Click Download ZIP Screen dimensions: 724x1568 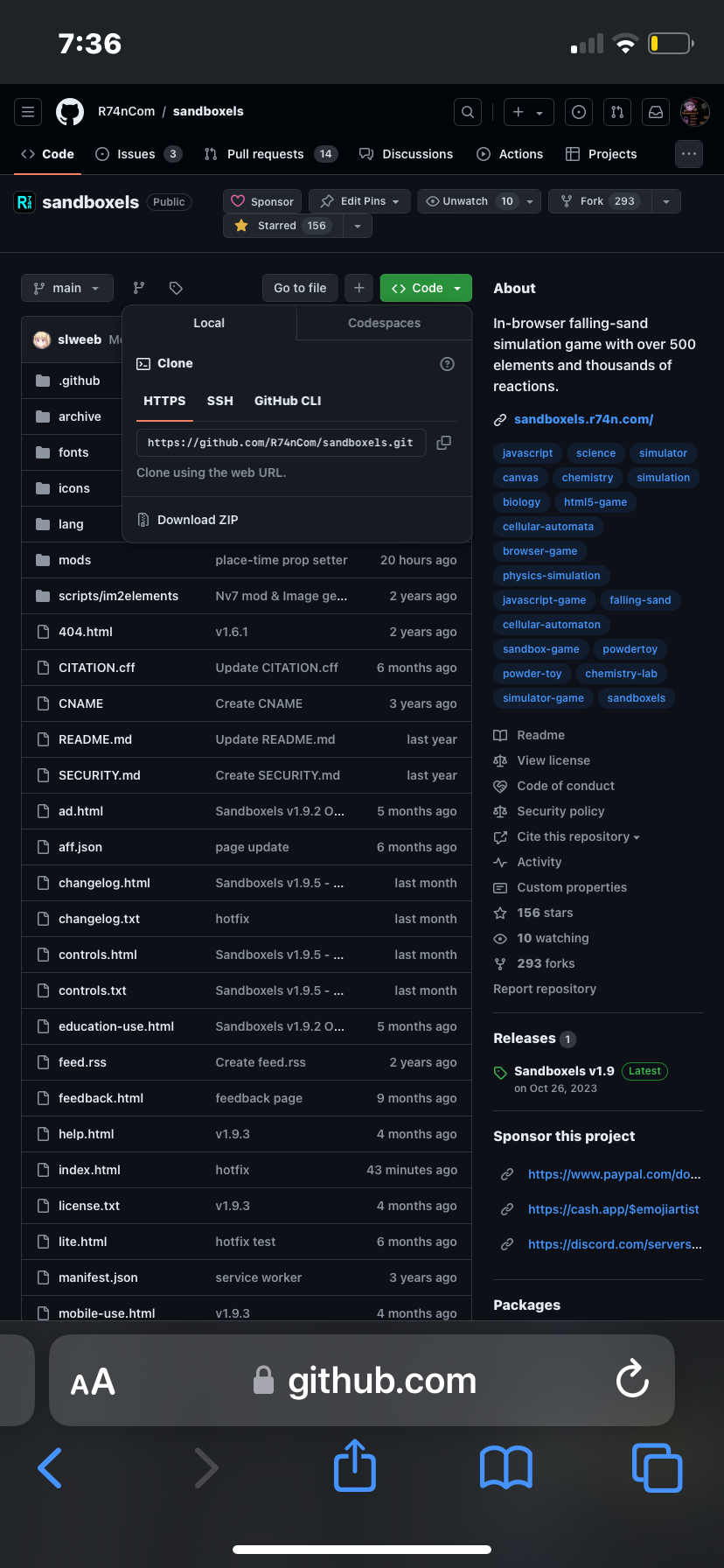[198, 520]
